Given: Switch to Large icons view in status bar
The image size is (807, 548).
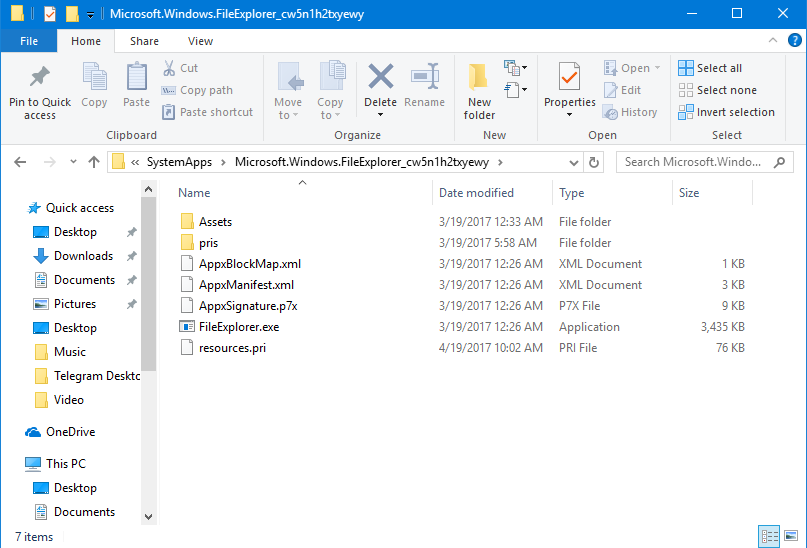Looking at the screenshot, I should point(791,536).
